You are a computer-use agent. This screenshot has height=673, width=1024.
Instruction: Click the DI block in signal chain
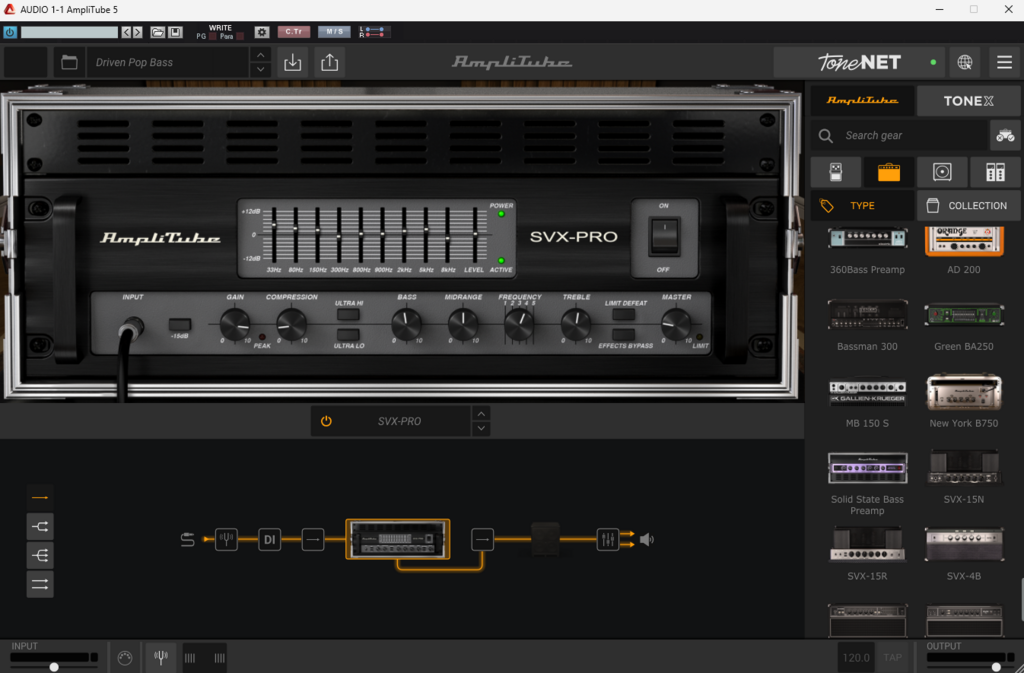(269, 540)
